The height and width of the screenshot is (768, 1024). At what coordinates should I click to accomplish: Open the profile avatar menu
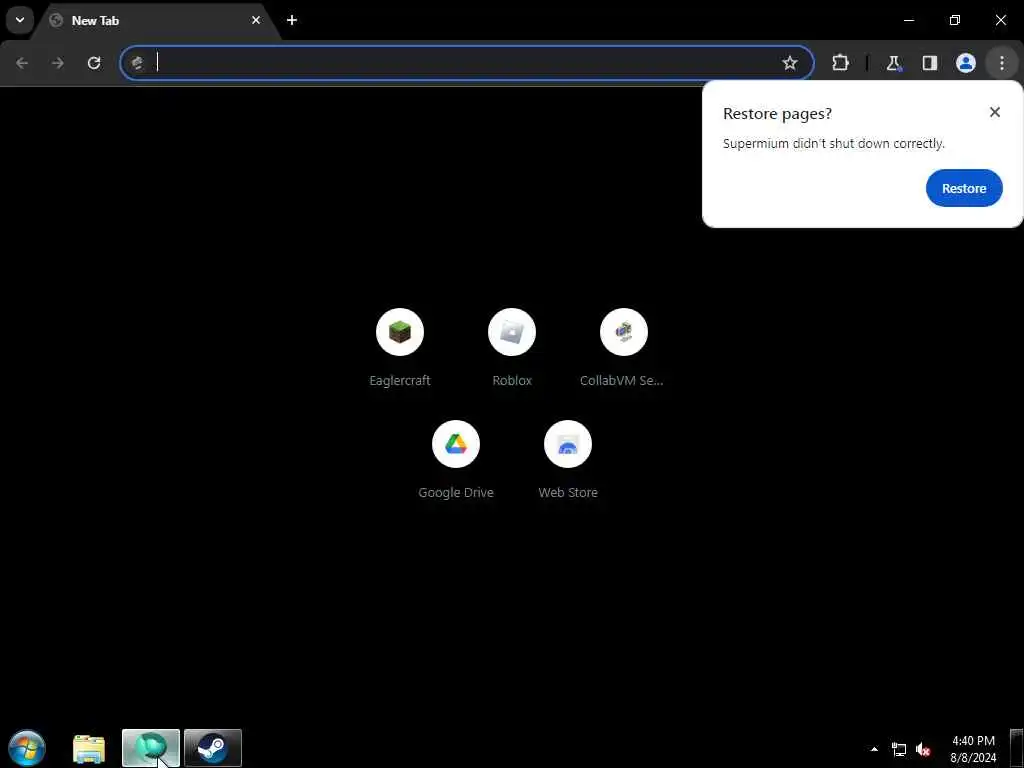(x=965, y=63)
